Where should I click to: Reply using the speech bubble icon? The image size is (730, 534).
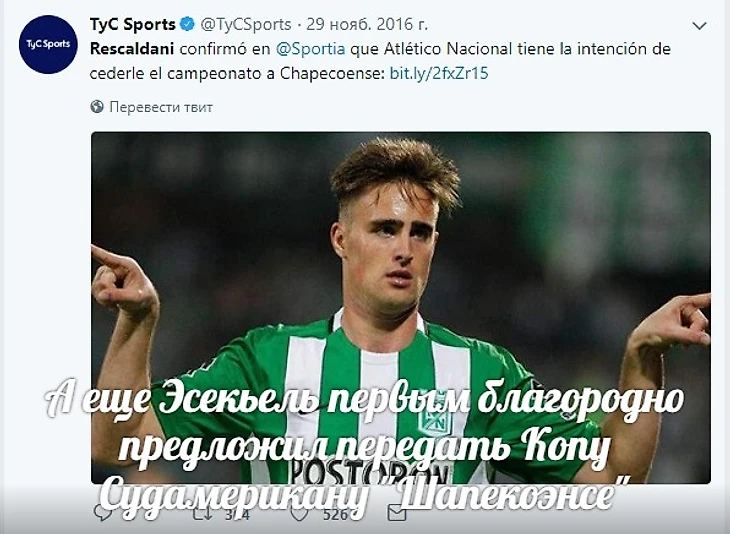[x=102, y=512]
